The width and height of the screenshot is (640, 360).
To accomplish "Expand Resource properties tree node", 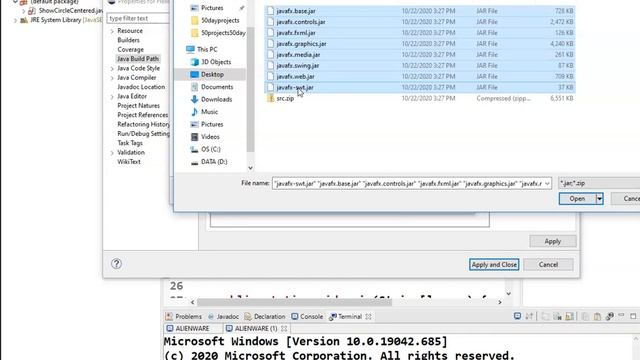I will [x=112, y=31].
